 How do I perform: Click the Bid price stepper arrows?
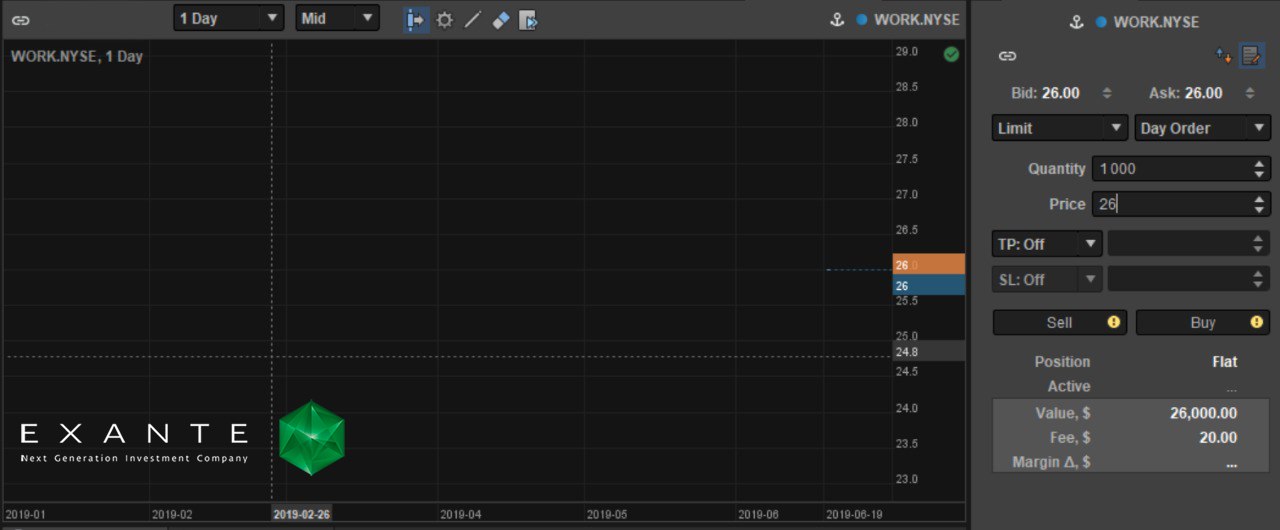click(1106, 93)
